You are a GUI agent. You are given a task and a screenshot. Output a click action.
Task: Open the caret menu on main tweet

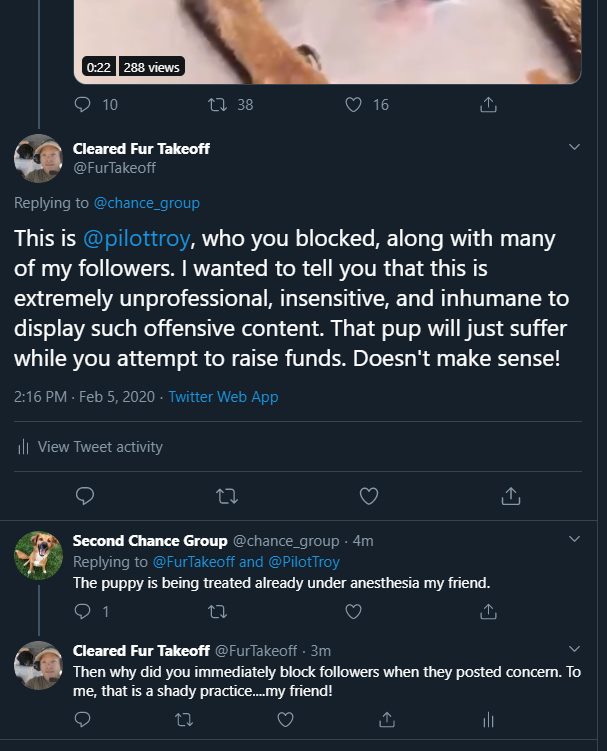tap(574, 147)
